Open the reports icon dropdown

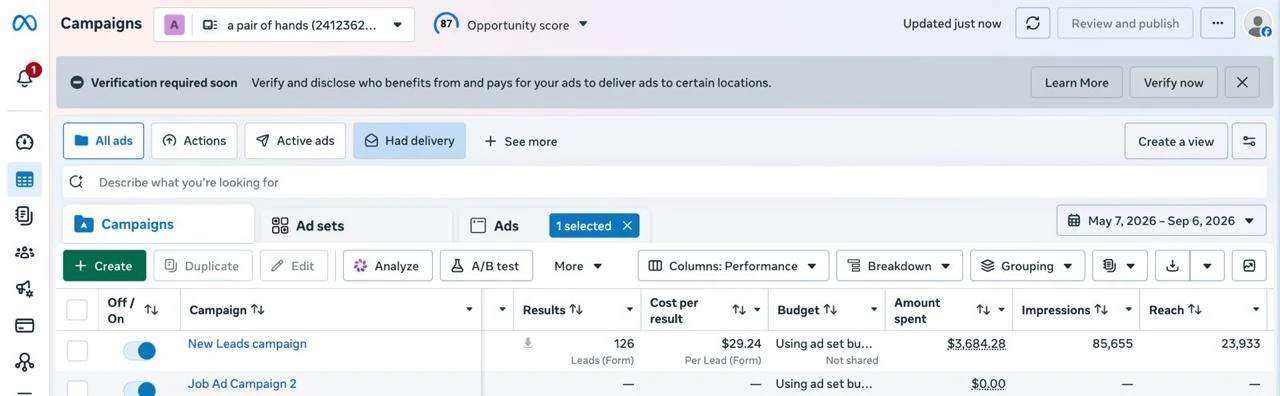(1119, 266)
